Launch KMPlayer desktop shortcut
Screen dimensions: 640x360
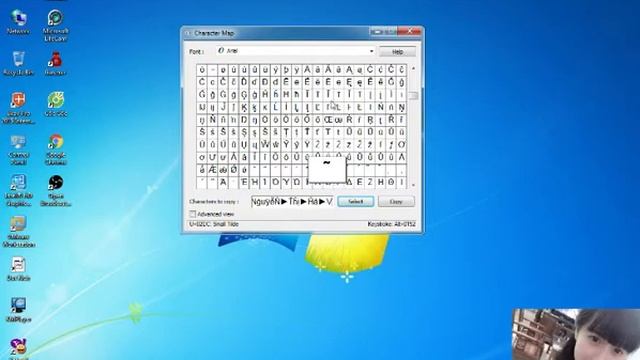pos(18,310)
